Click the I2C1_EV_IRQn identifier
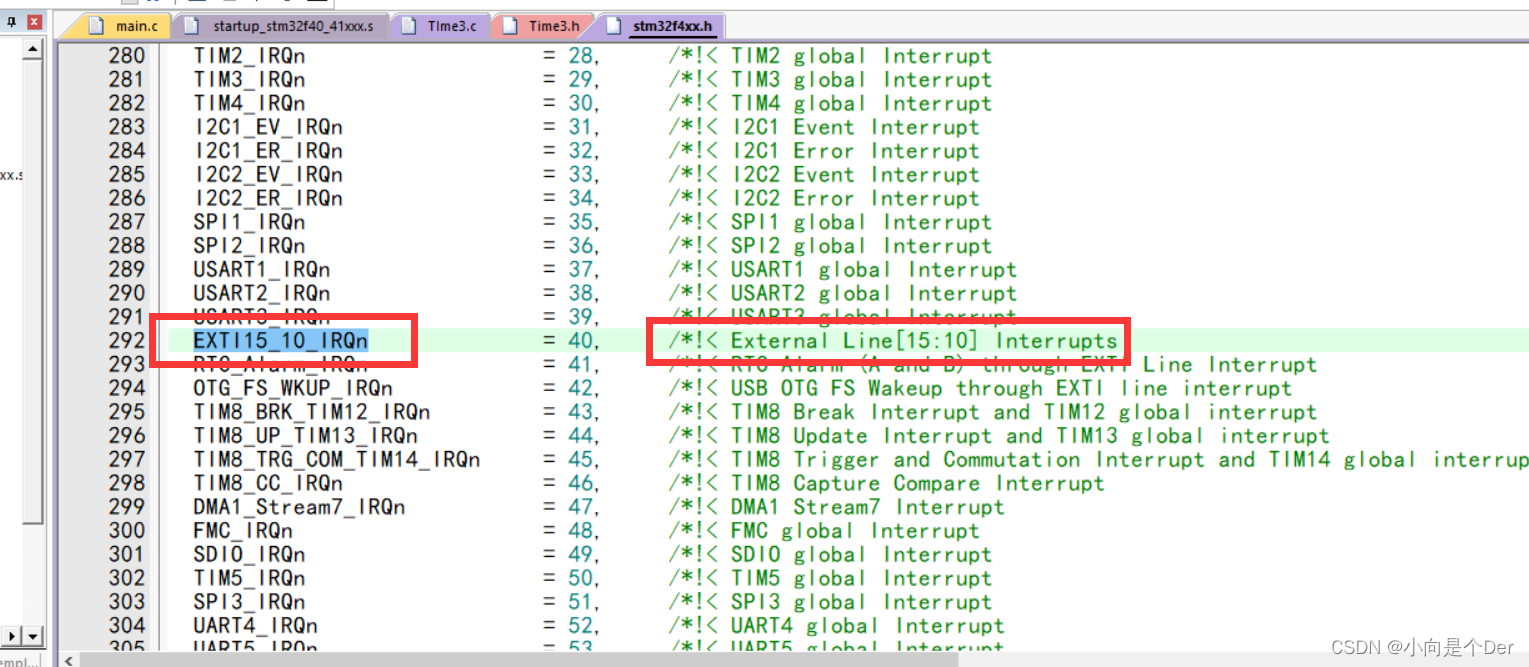The width and height of the screenshot is (1529, 667). point(268,127)
